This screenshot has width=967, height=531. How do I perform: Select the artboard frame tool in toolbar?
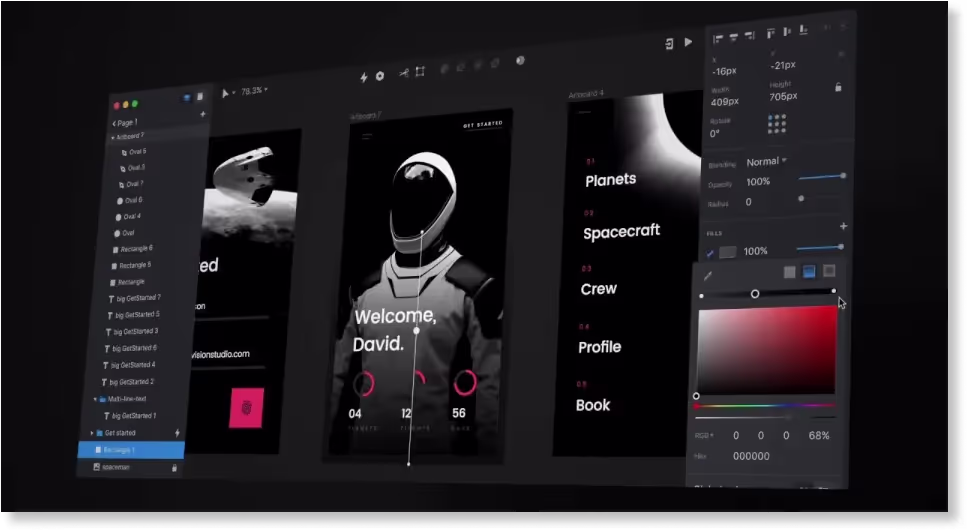[x=420, y=72]
